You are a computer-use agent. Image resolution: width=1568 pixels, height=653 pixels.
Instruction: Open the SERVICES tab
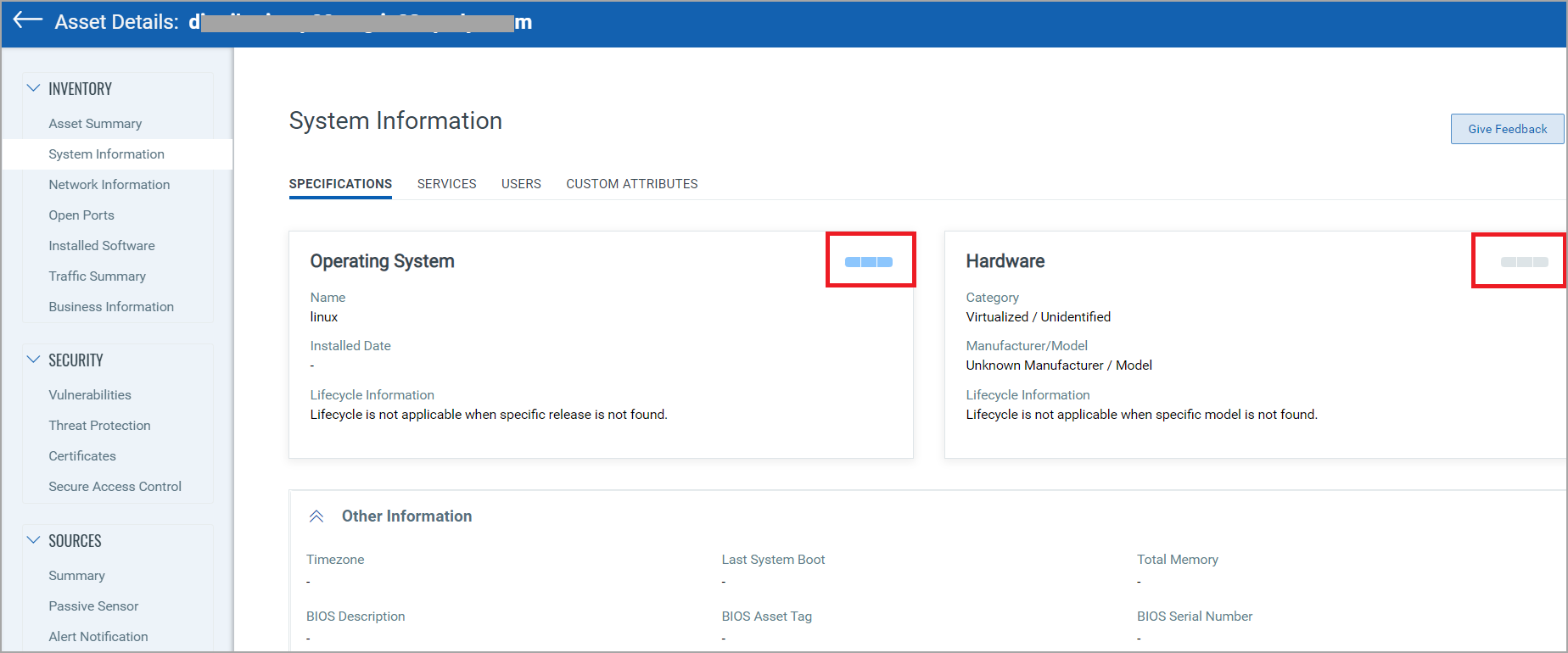point(447,184)
